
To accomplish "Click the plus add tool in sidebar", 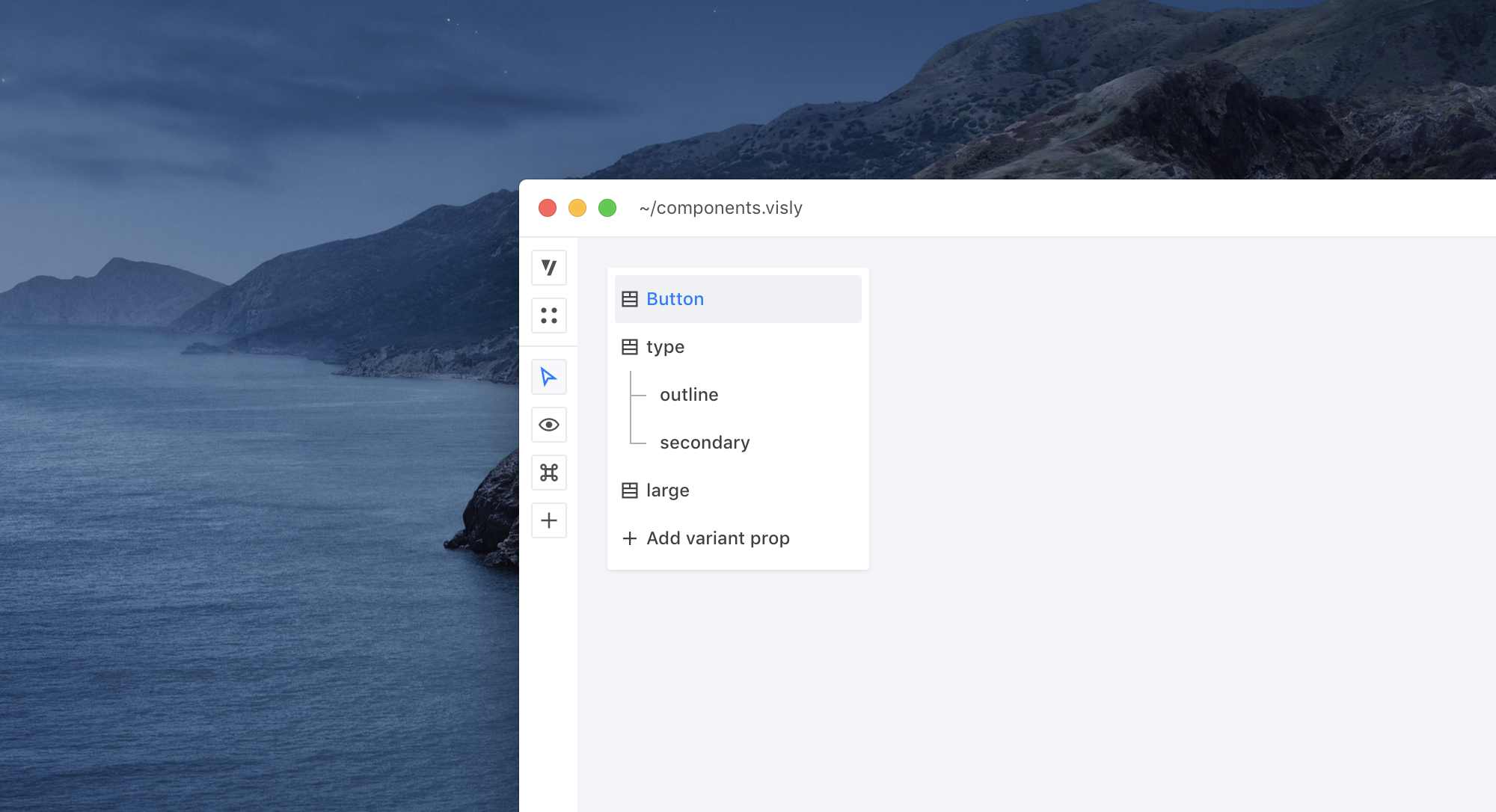I will [x=549, y=520].
